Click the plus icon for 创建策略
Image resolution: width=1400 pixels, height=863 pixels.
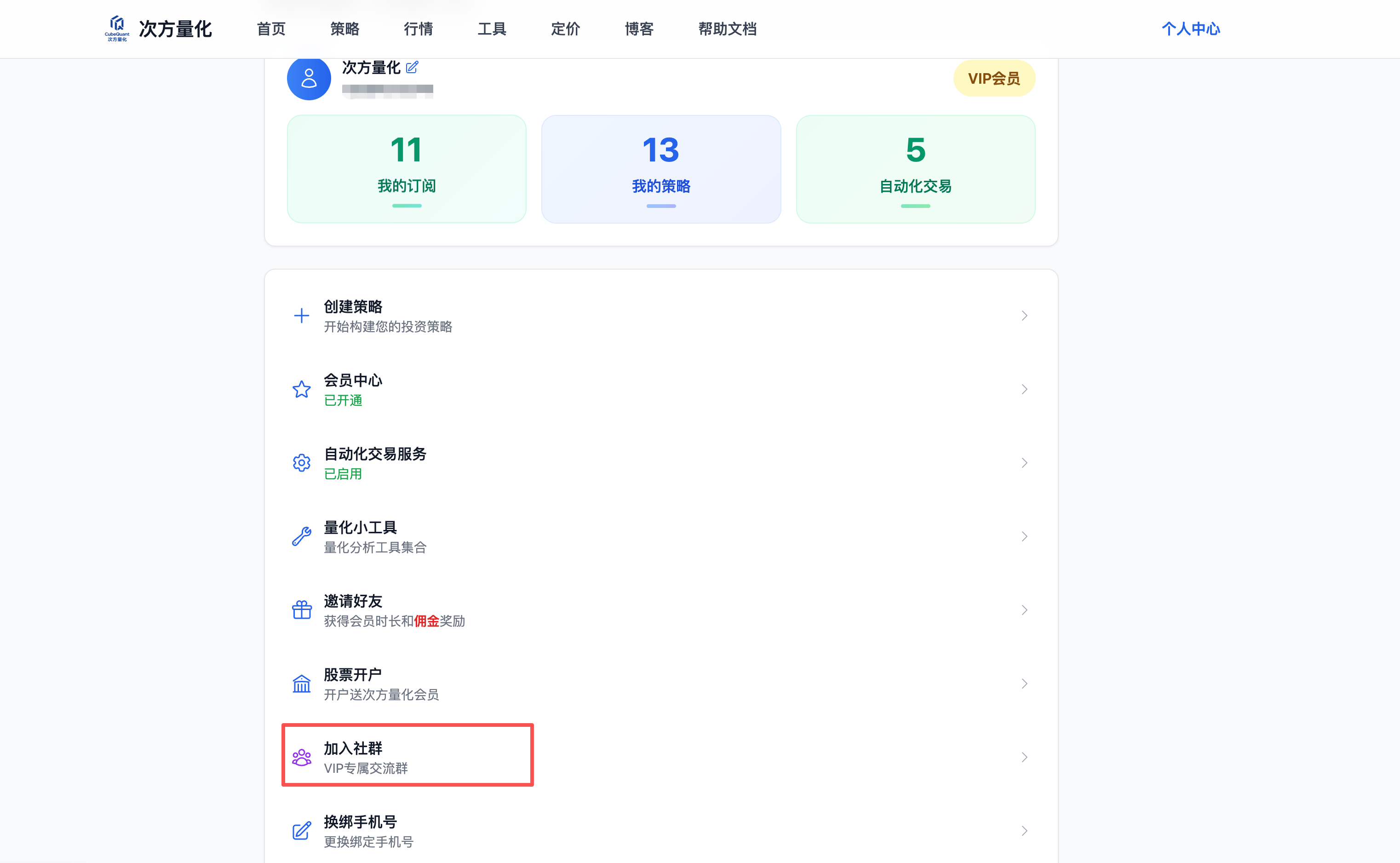coord(301,316)
